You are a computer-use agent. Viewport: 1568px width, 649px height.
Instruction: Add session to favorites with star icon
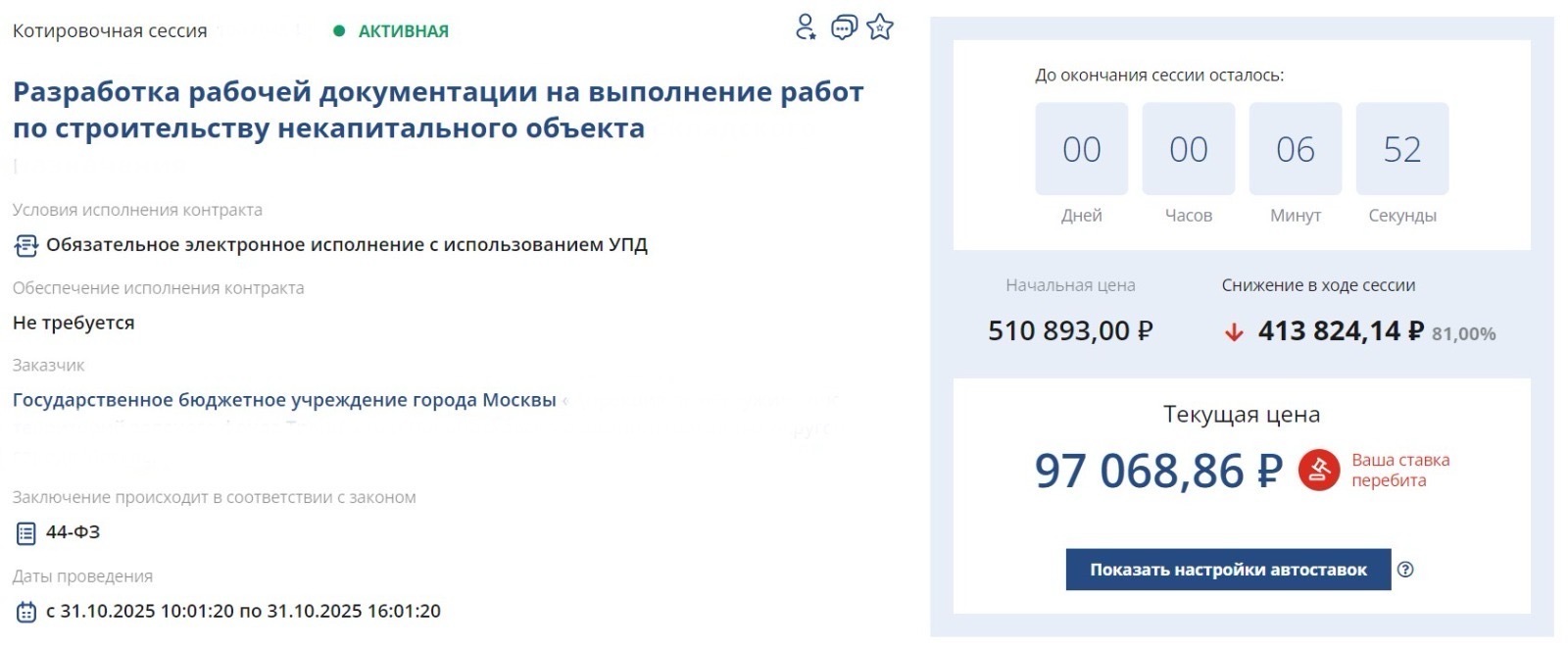pyautogui.click(x=880, y=27)
